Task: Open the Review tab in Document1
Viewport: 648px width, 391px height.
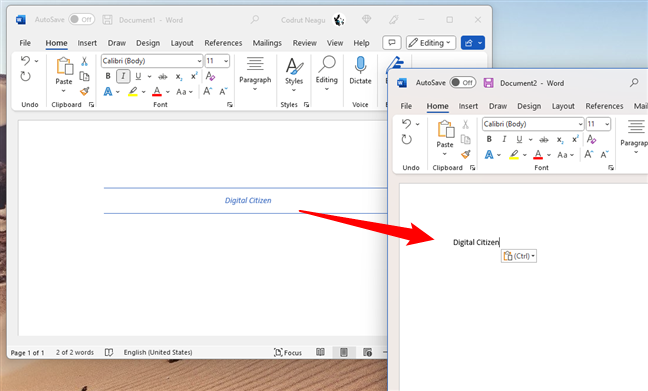Action: pyautogui.click(x=305, y=43)
